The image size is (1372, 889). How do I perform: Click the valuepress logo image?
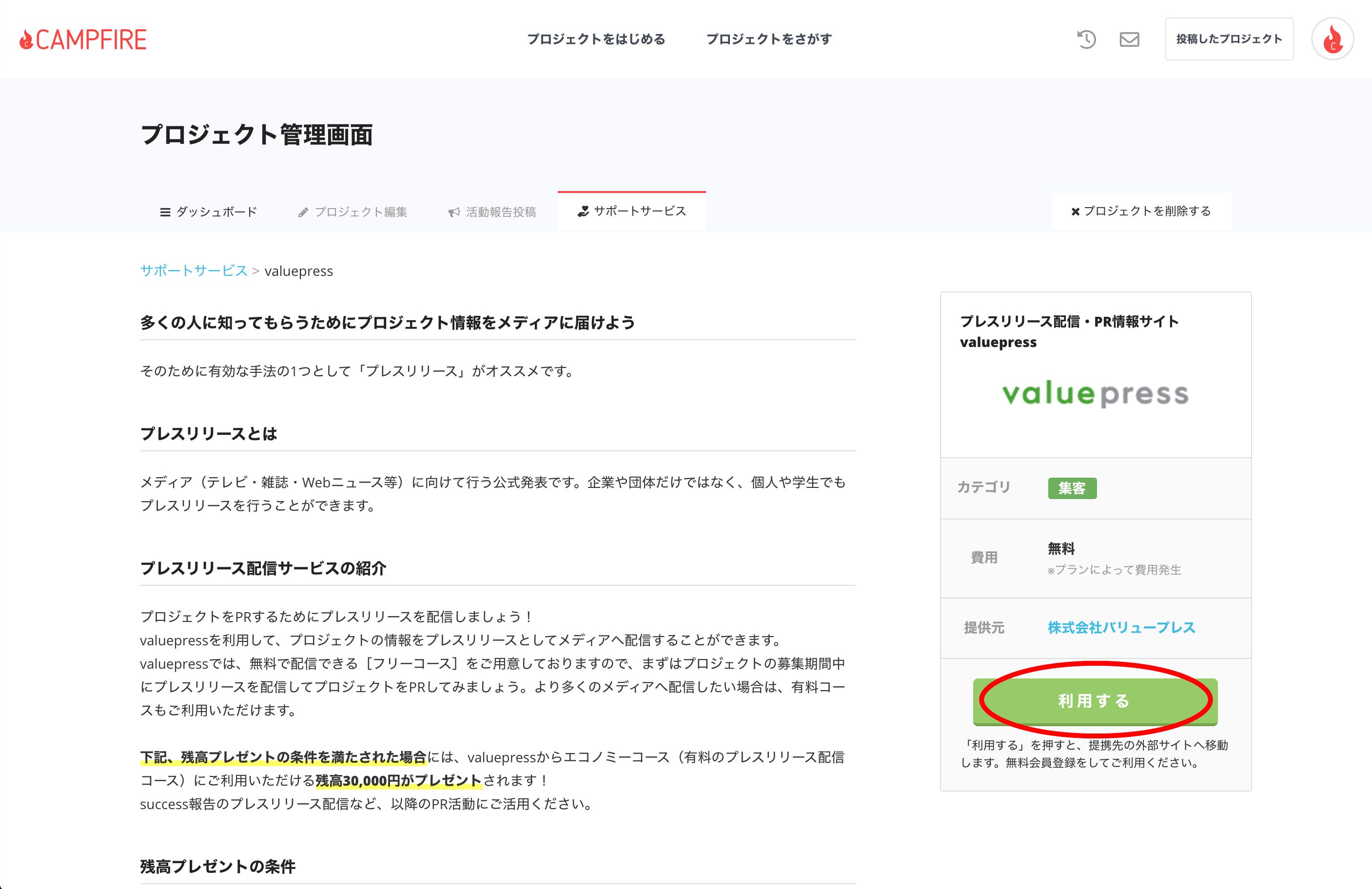(1095, 396)
